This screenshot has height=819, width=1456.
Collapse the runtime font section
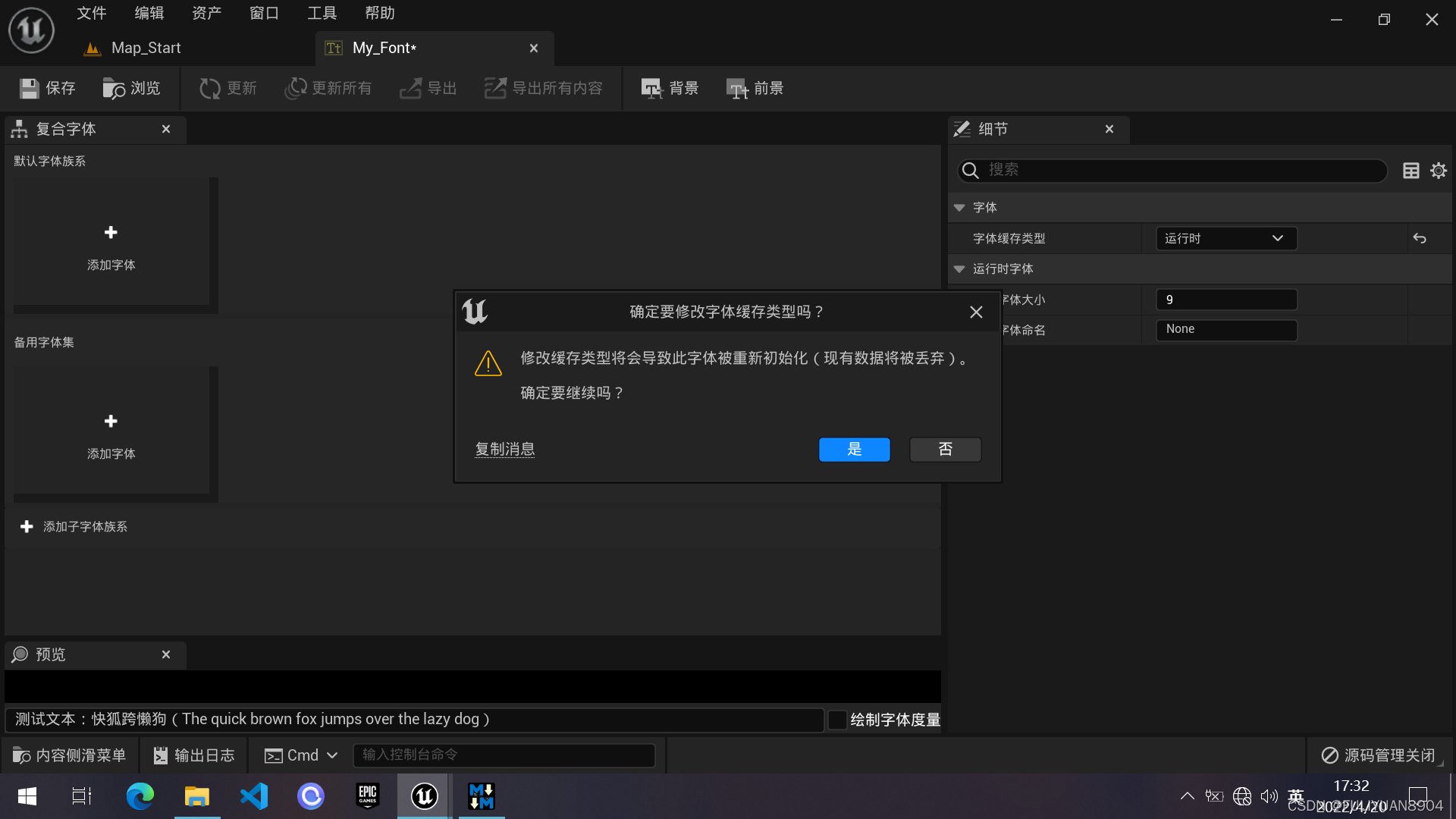click(959, 269)
